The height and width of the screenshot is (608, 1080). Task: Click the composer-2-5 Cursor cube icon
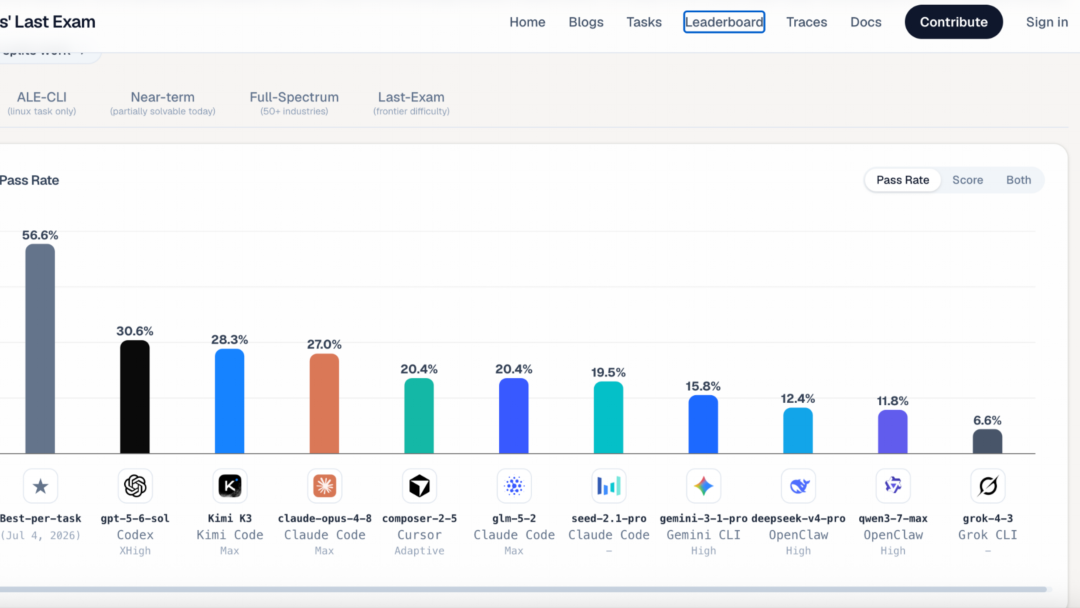[419, 486]
